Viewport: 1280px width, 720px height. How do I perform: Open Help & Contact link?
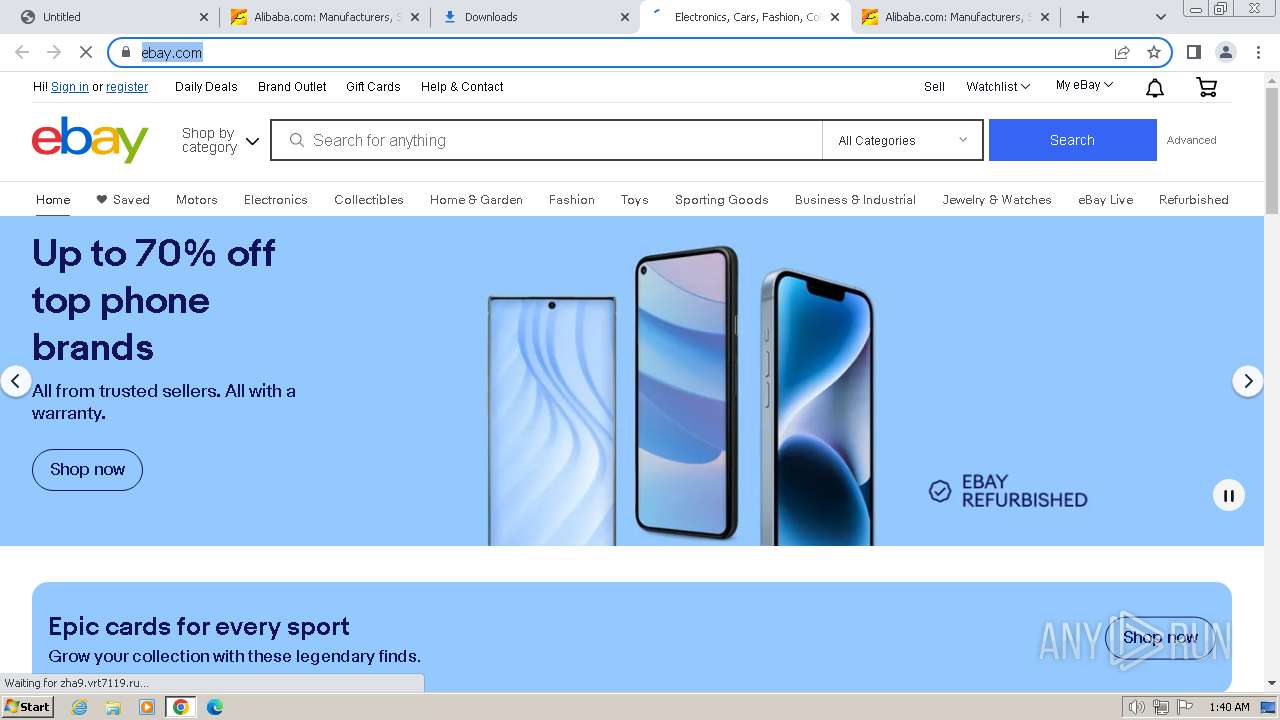click(462, 87)
